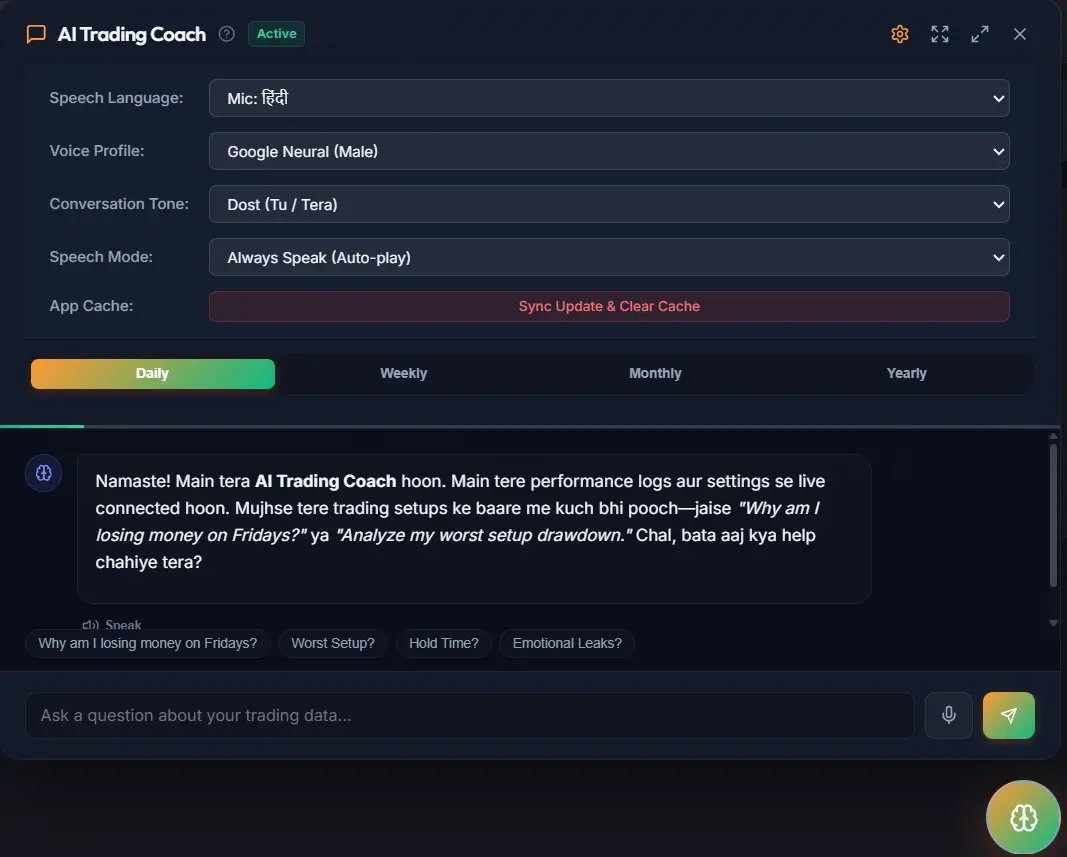The width and height of the screenshot is (1067, 857).
Task: Click 'App Cache:' label
Action: click(x=91, y=306)
